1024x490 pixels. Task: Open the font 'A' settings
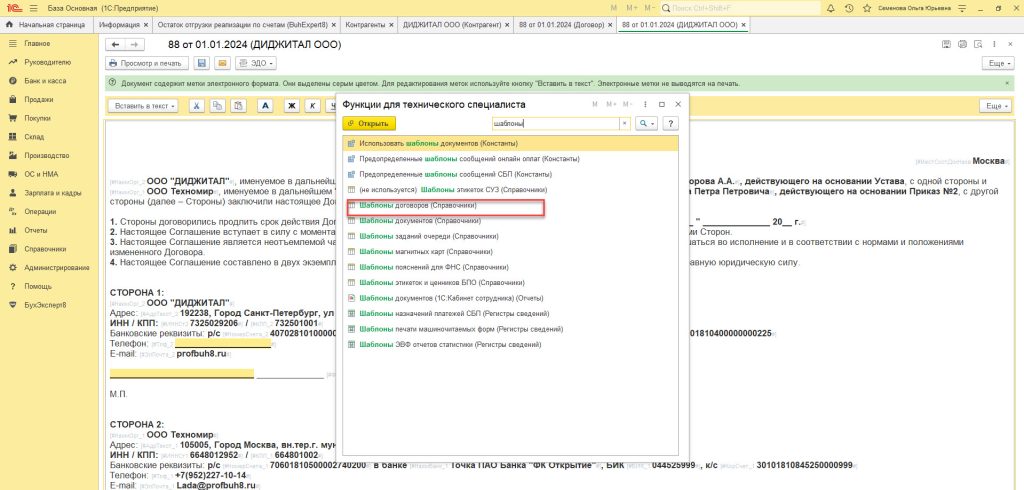click(265, 106)
